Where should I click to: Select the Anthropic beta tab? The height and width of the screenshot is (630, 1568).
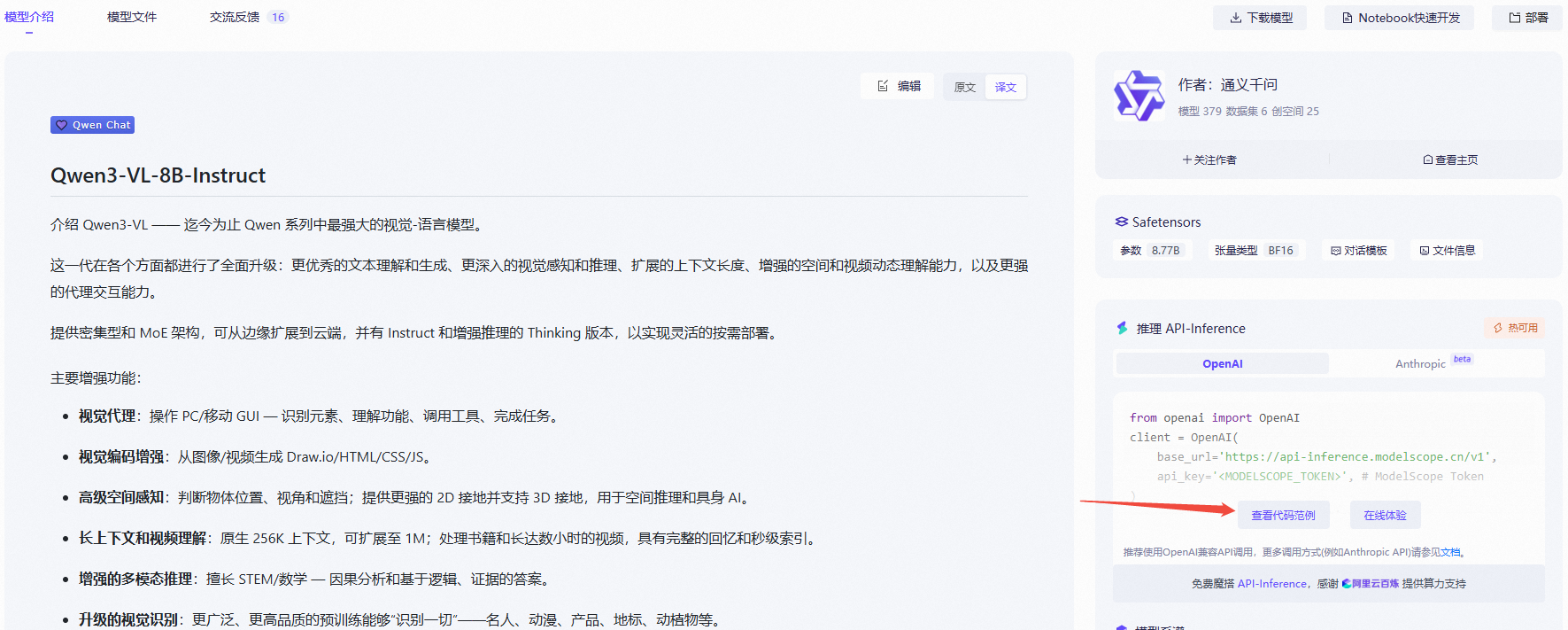1420,364
